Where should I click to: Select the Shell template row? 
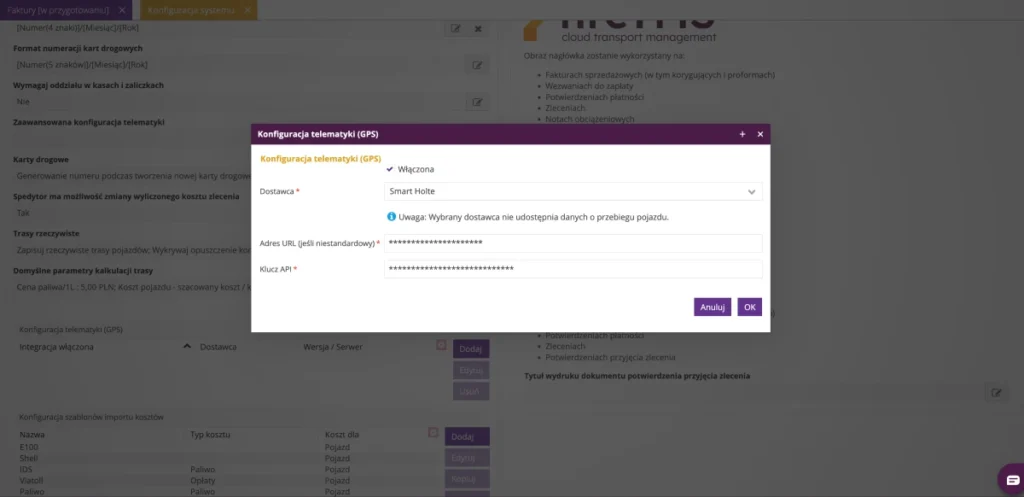pos(222,458)
